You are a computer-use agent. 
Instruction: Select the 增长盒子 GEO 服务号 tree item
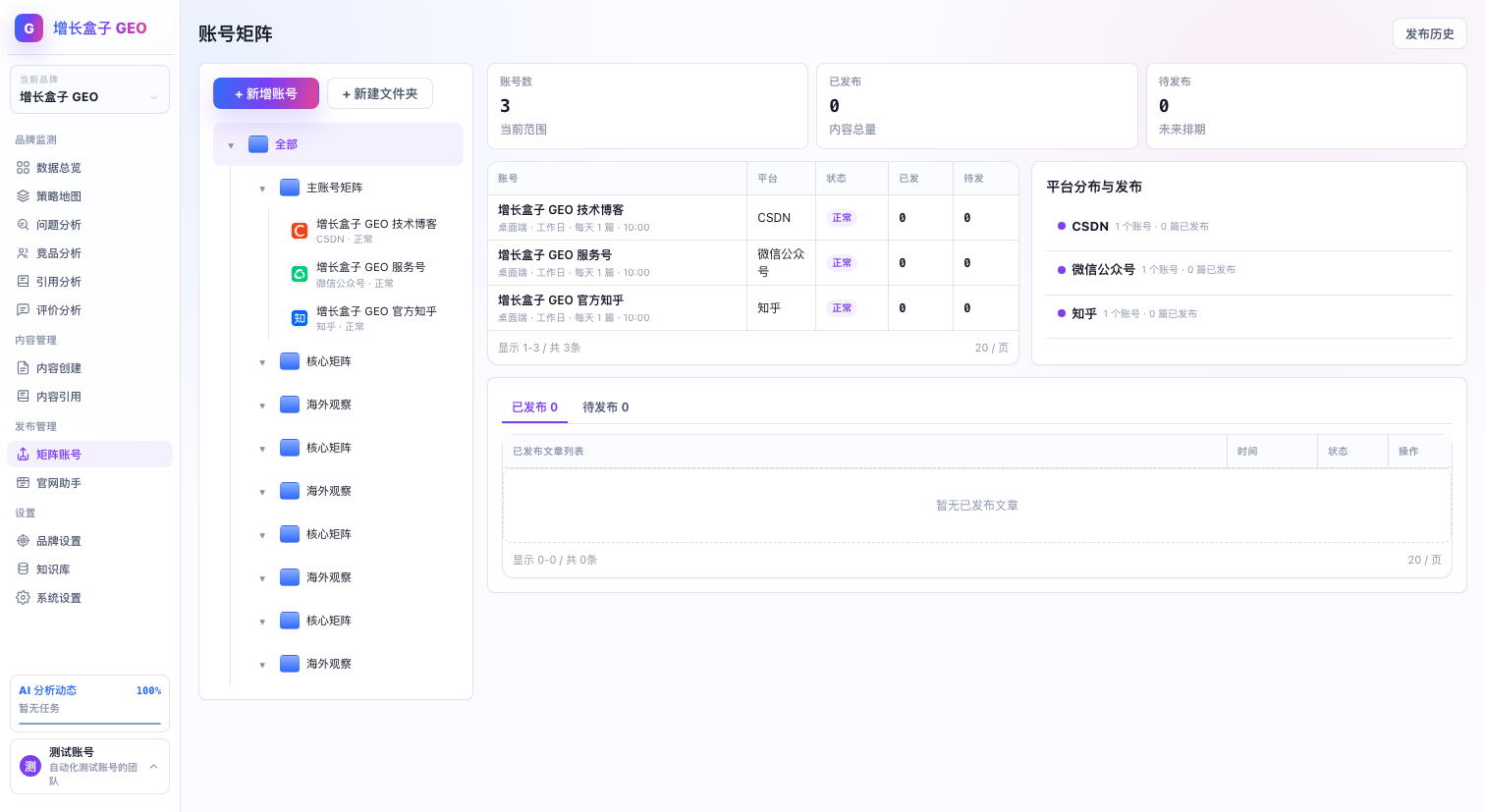371,274
